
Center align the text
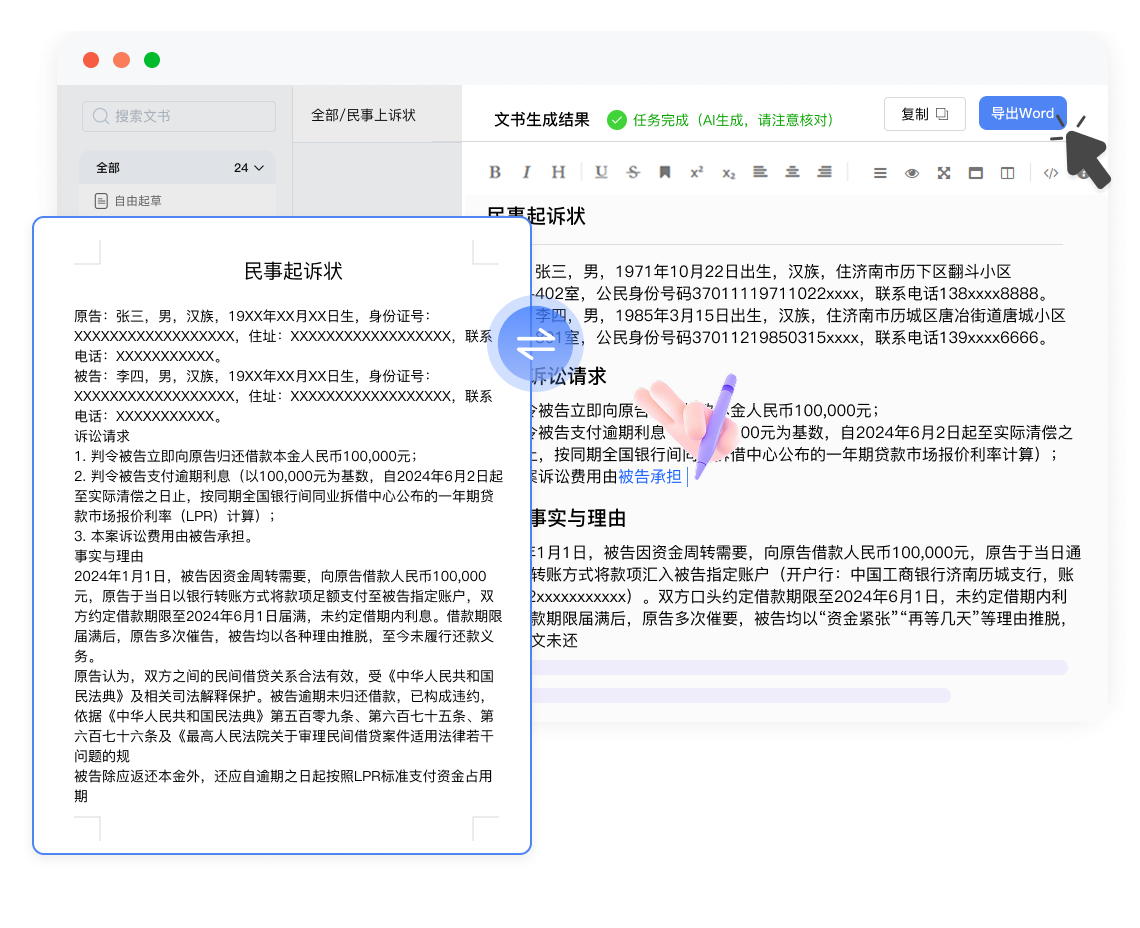pyautogui.click(x=792, y=172)
